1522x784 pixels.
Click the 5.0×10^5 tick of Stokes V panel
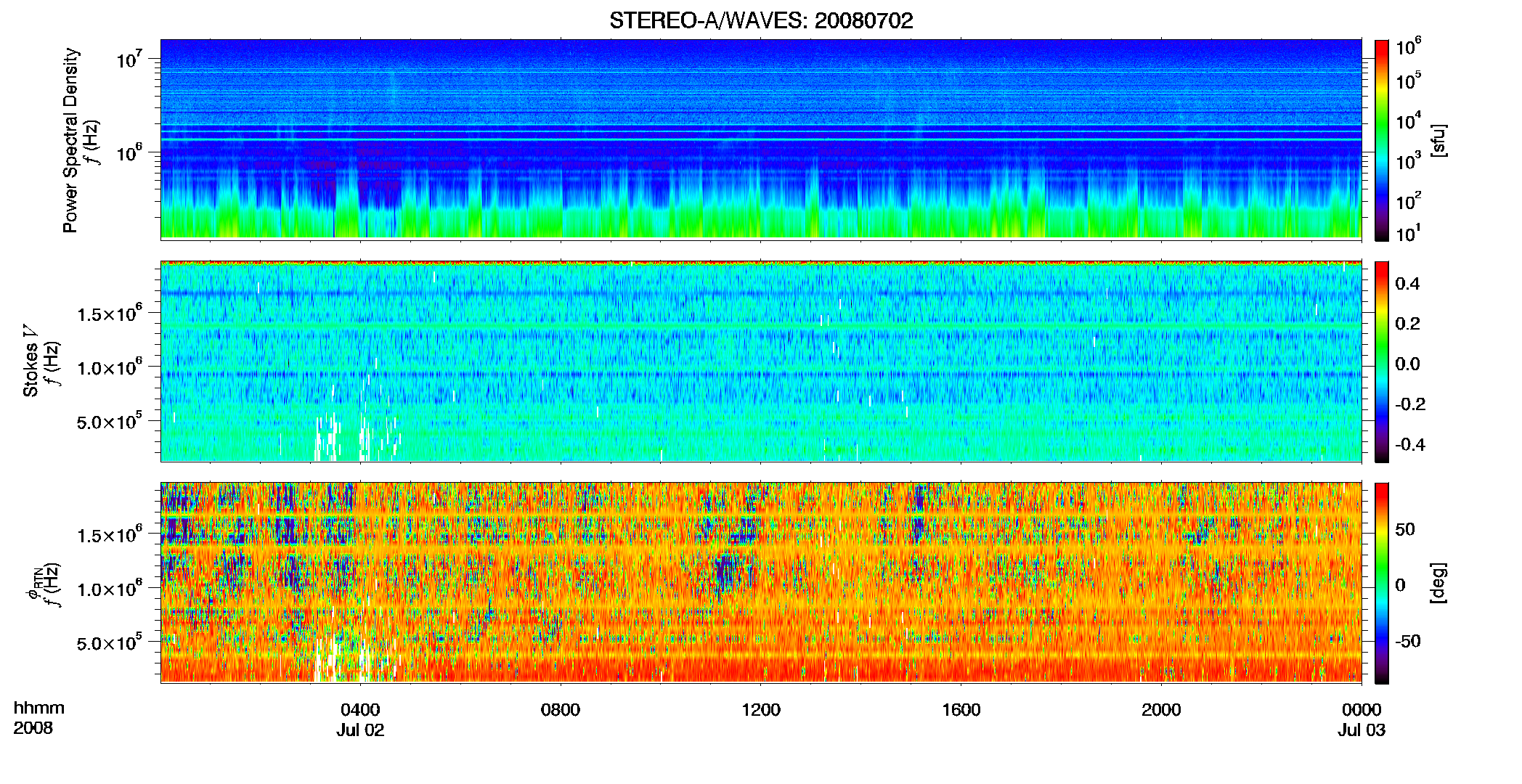coord(109,421)
